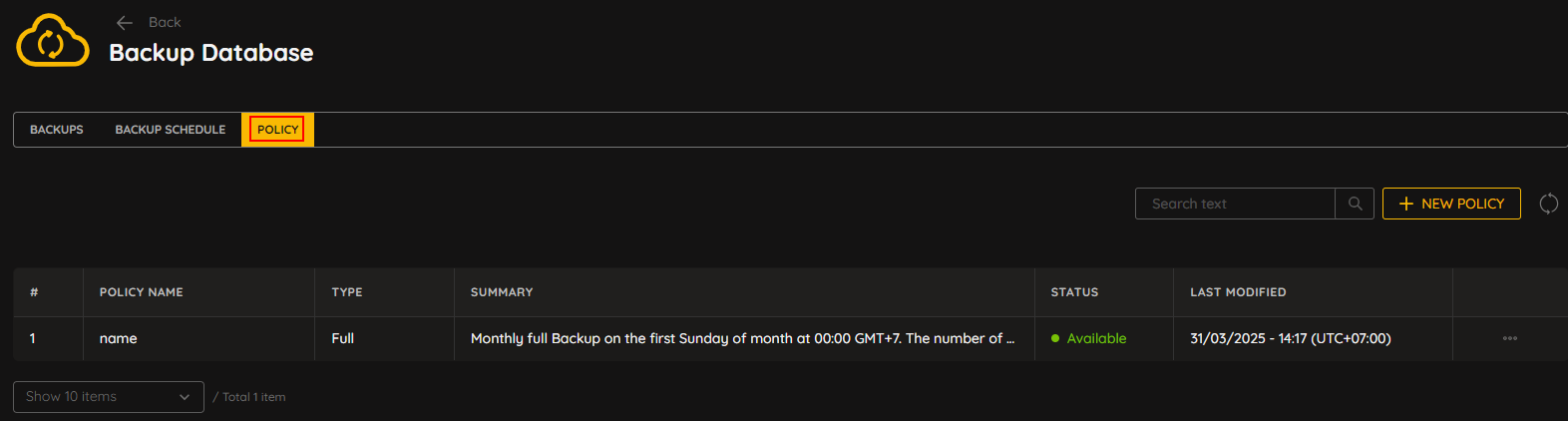This screenshot has height=421, width=1568.
Task: Click the cloud backup logo icon
Action: point(53,40)
